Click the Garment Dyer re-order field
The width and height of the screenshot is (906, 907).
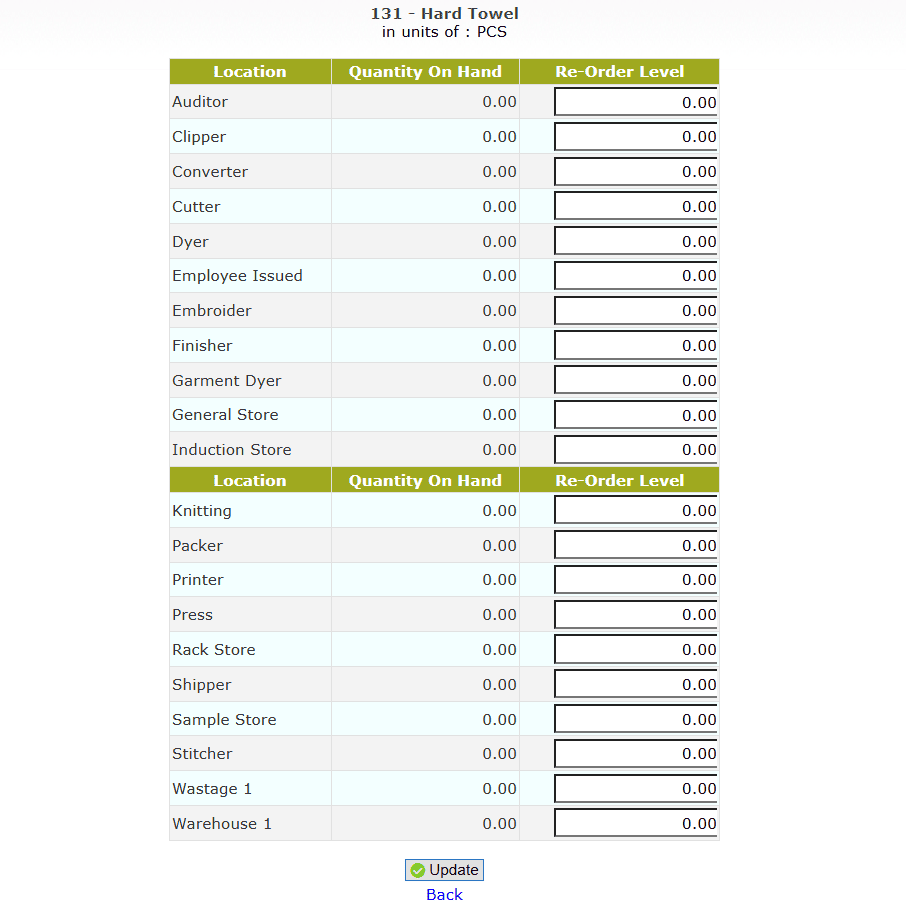[636, 380]
